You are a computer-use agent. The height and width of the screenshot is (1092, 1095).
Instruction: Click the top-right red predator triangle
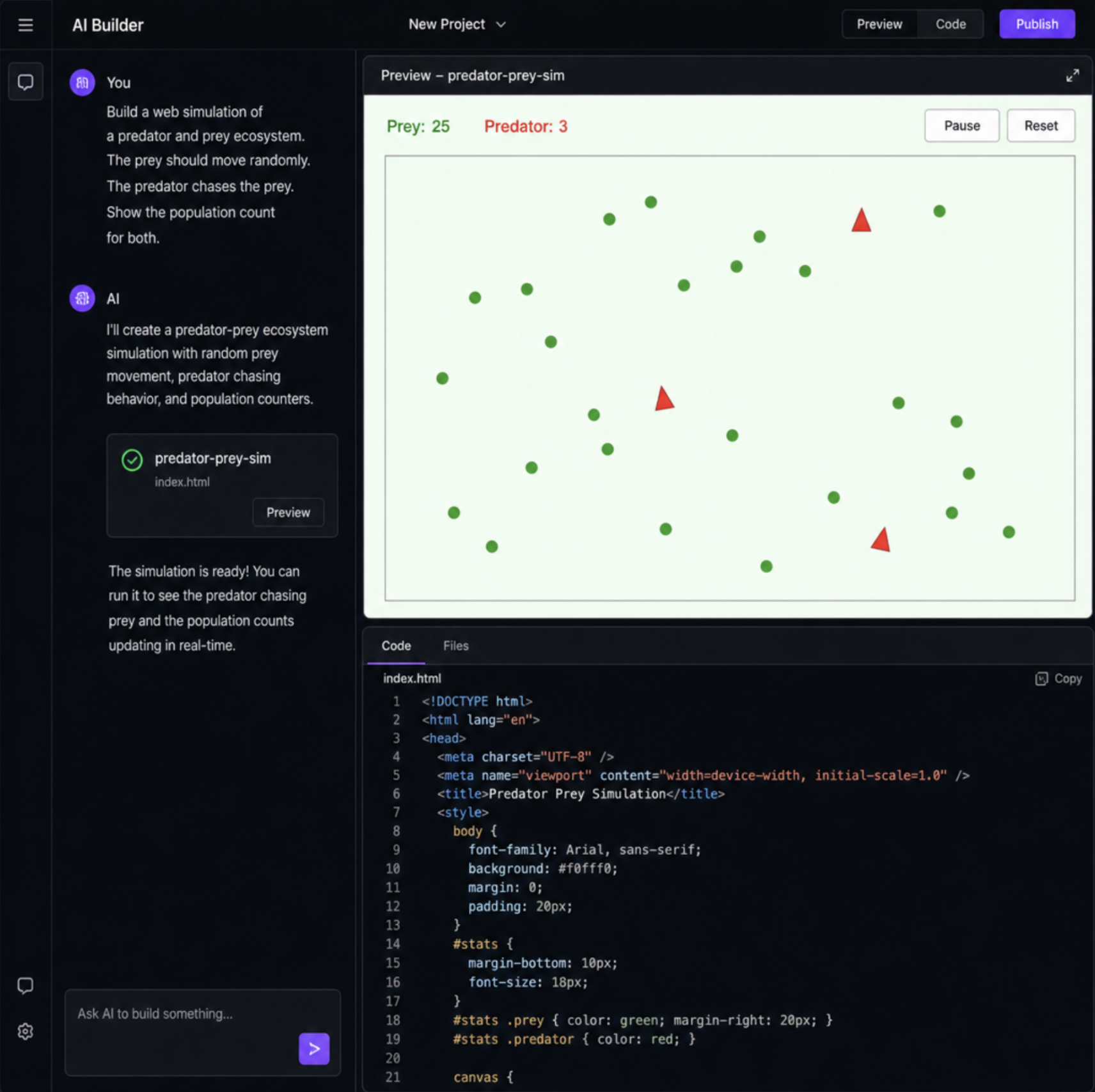click(x=861, y=221)
